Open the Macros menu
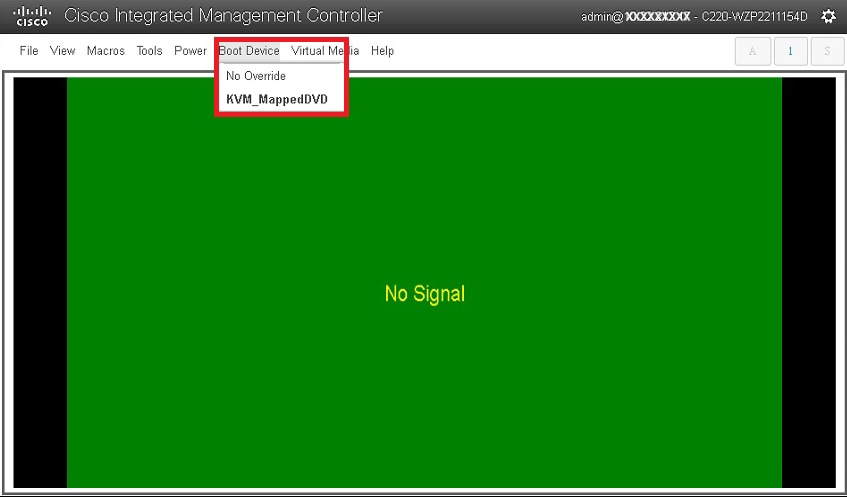The image size is (847, 497). [105, 51]
